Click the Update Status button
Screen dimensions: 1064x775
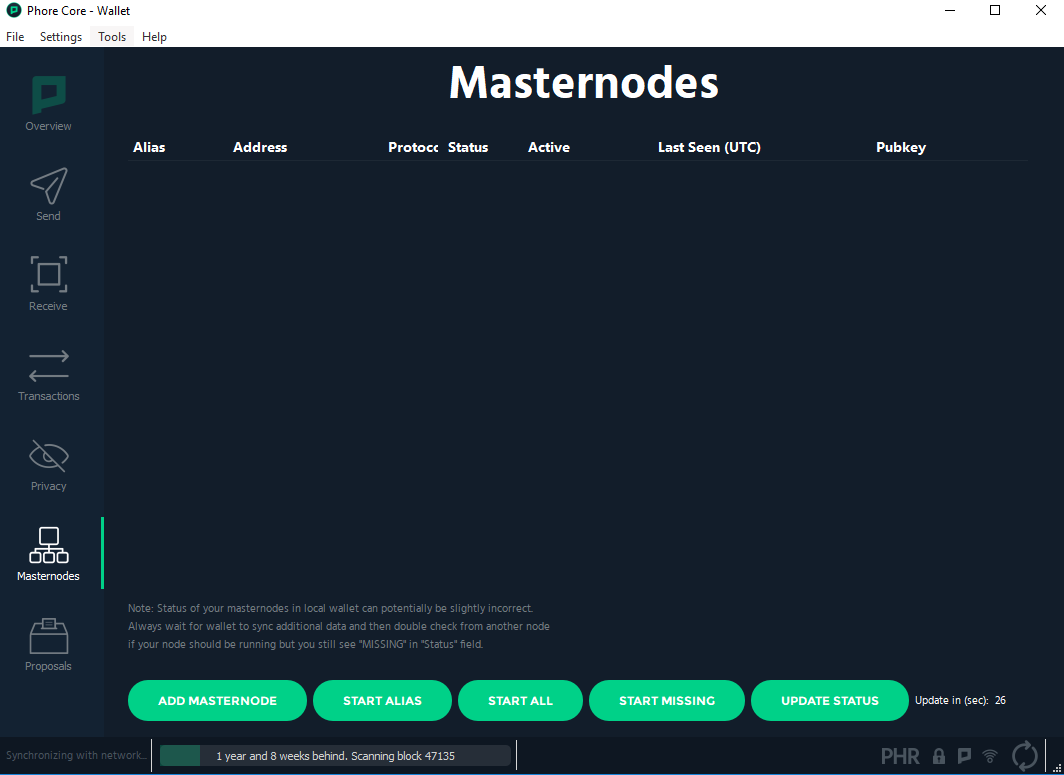830,700
